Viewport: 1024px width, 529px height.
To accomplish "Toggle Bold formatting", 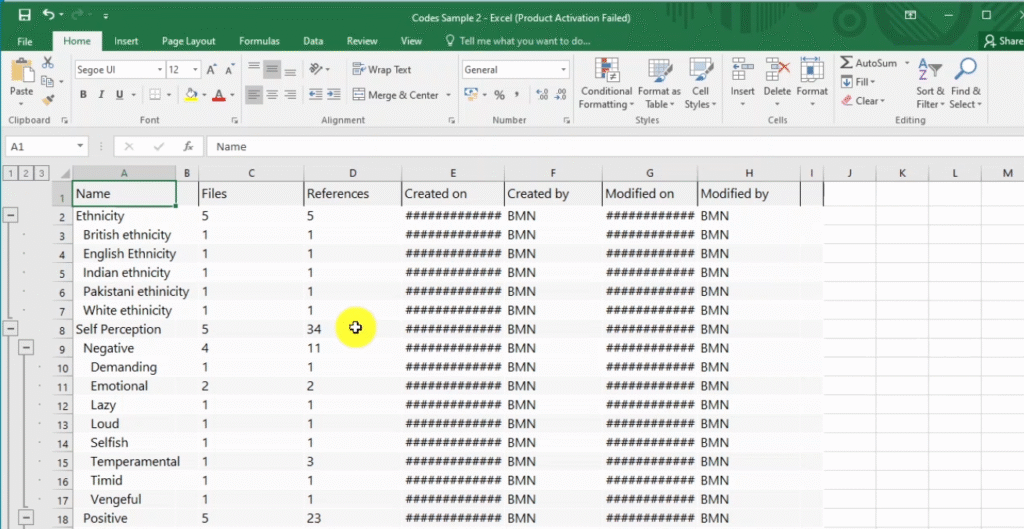I will pyautogui.click(x=84, y=95).
